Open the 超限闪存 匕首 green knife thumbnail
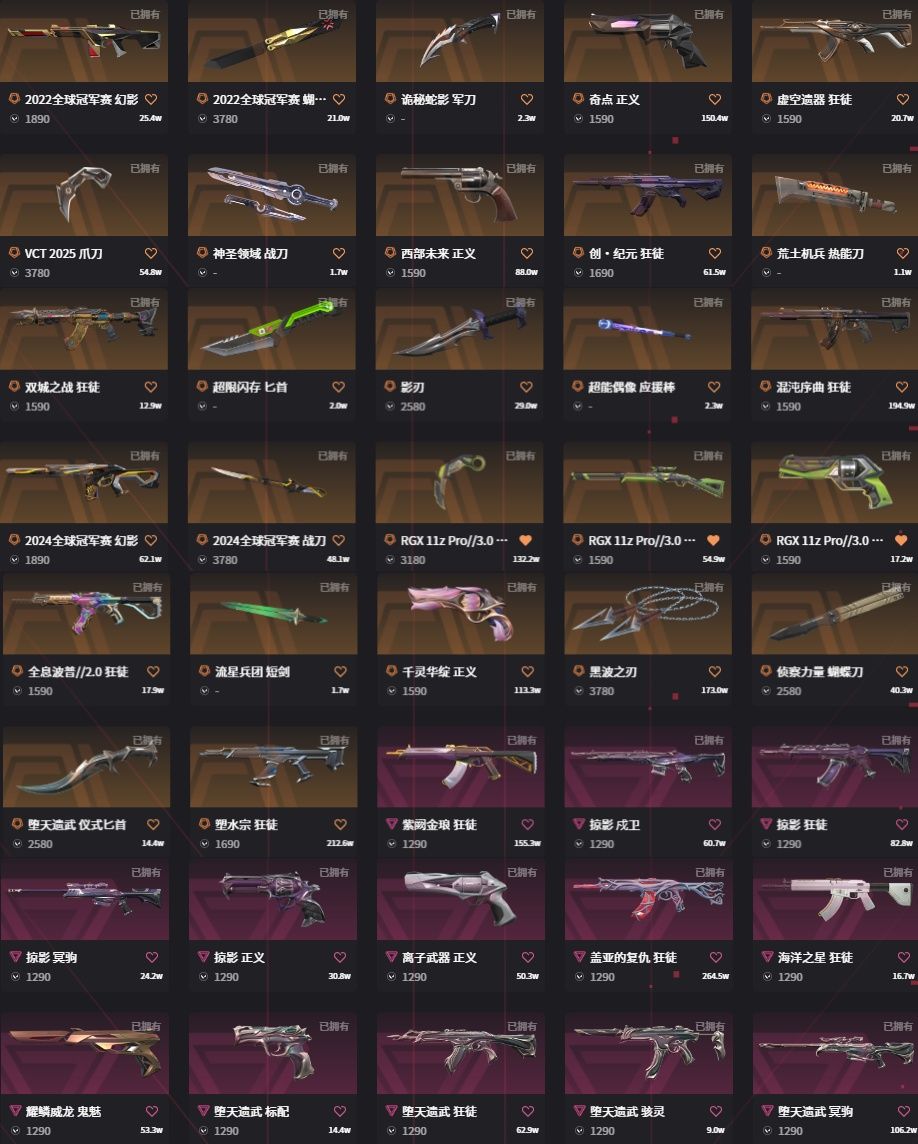Viewport: 918px width, 1144px height. pyautogui.click(x=271, y=330)
